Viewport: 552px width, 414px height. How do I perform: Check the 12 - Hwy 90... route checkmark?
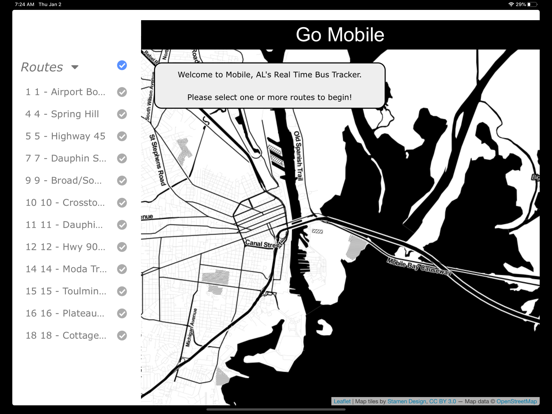pos(122,247)
